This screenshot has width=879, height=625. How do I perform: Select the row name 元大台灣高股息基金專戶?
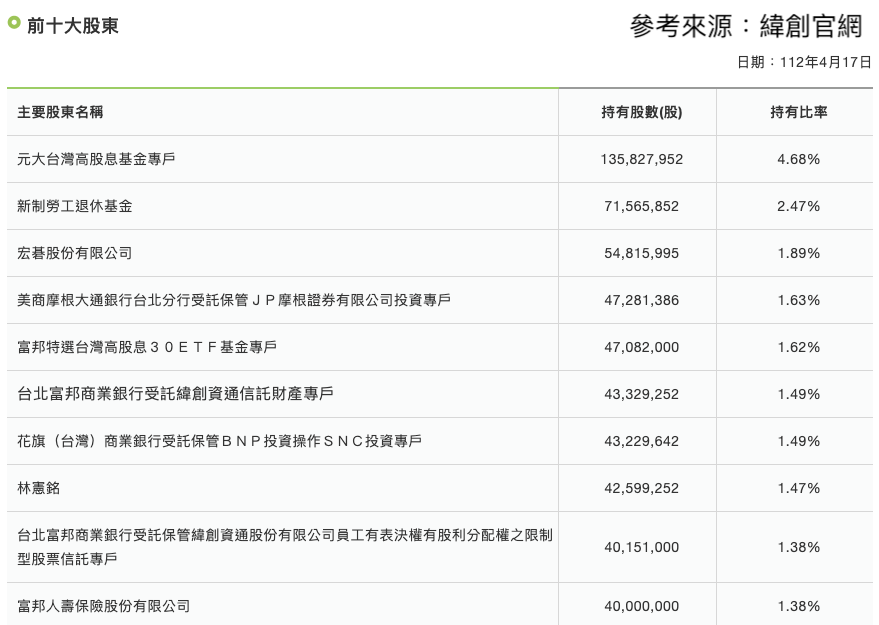pos(96,159)
